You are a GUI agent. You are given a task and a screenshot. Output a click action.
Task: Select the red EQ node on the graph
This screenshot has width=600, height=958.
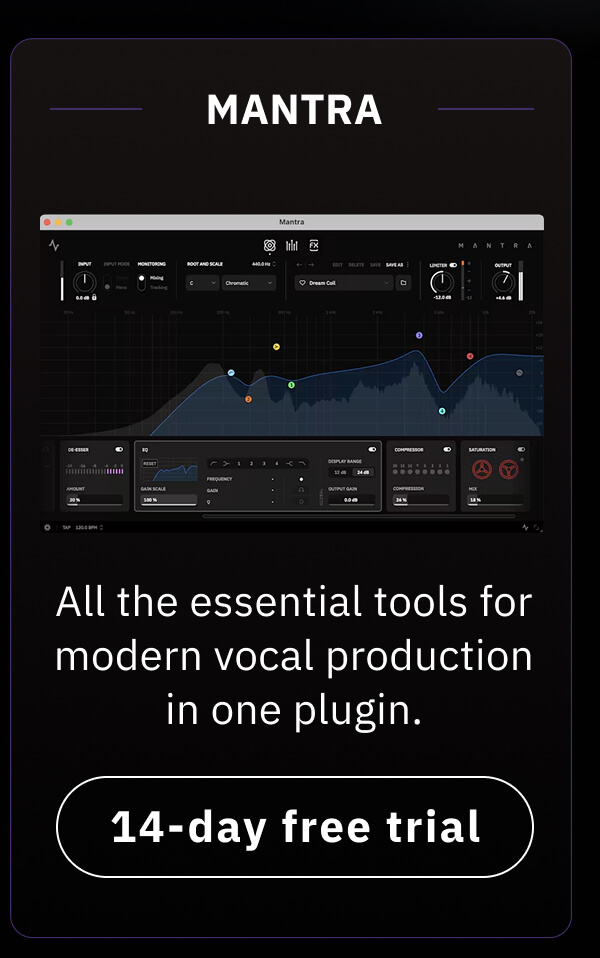[x=470, y=356]
